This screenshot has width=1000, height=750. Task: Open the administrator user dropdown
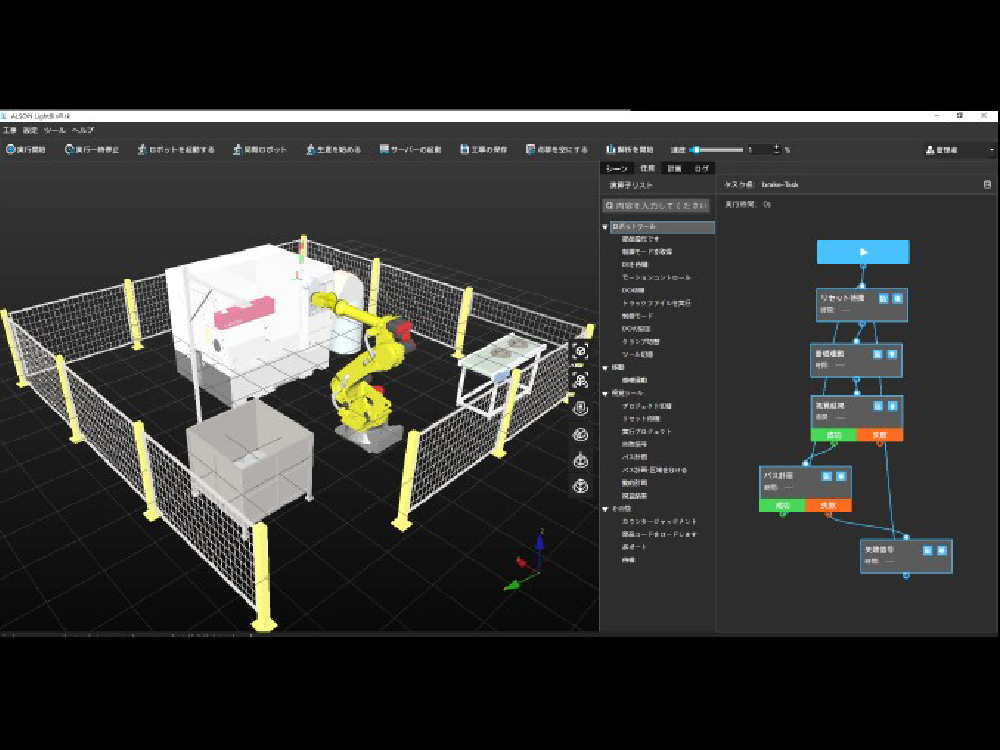coord(958,150)
